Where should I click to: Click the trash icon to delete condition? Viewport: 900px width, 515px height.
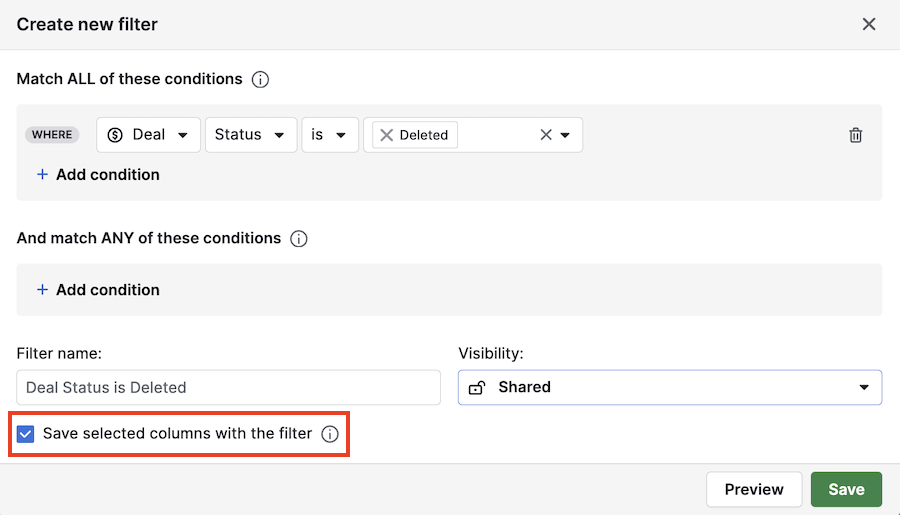pos(855,135)
